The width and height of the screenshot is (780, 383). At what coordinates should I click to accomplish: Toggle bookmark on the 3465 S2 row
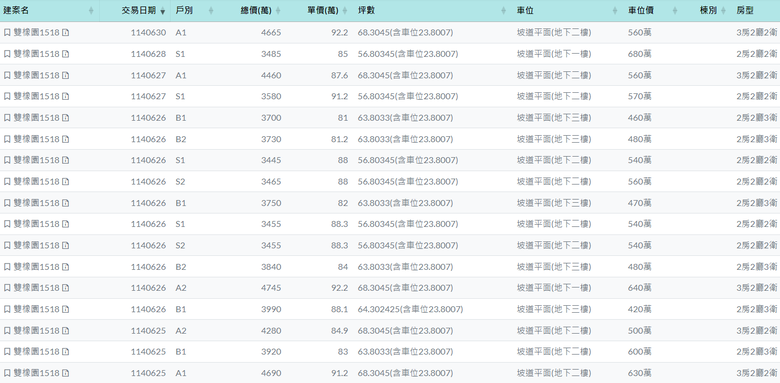[7, 182]
